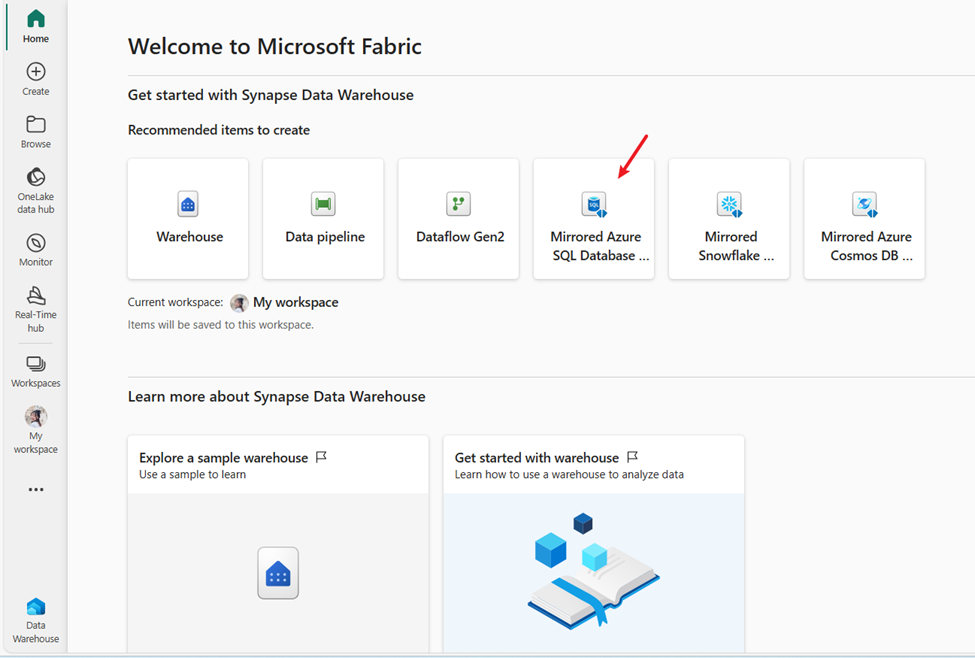Open the Real-Time hub
Image resolution: width=975 pixels, height=658 pixels.
[35, 309]
